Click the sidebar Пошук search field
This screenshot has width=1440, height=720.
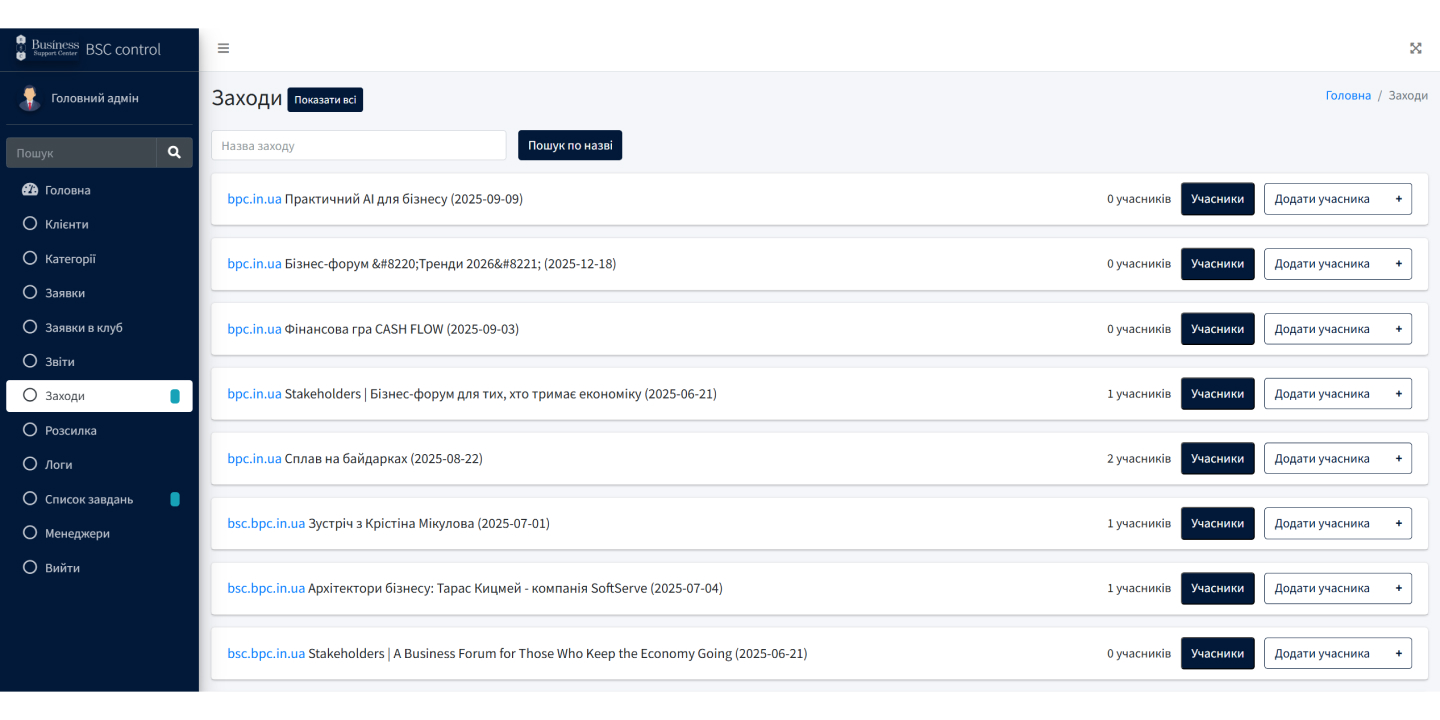tap(81, 153)
